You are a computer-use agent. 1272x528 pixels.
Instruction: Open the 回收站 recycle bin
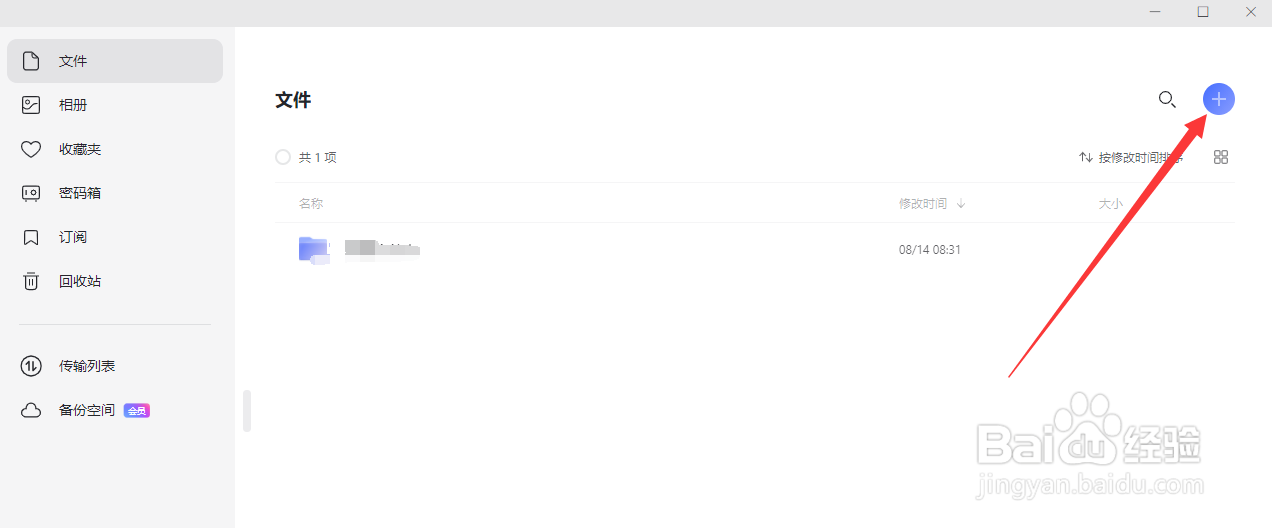pyautogui.click(x=79, y=281)
